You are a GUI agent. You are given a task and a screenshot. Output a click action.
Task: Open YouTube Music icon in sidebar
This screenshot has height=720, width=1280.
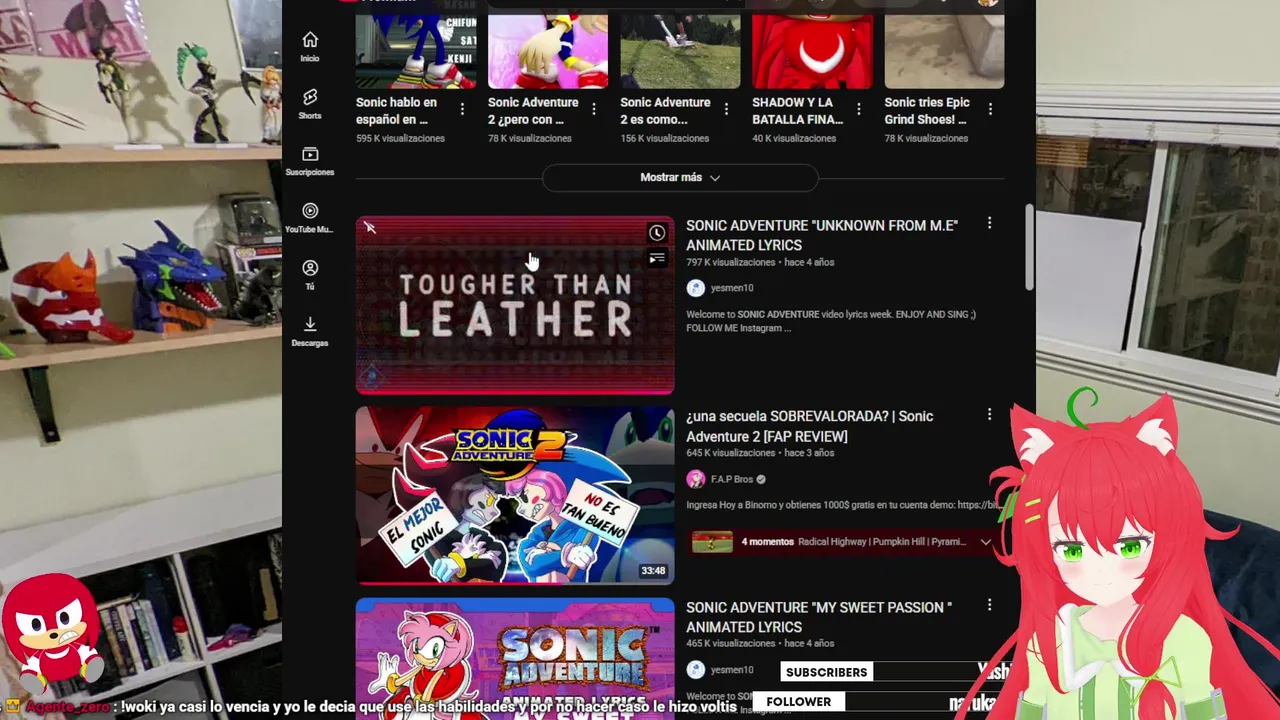pyautogui.click(x=310, y=211)
